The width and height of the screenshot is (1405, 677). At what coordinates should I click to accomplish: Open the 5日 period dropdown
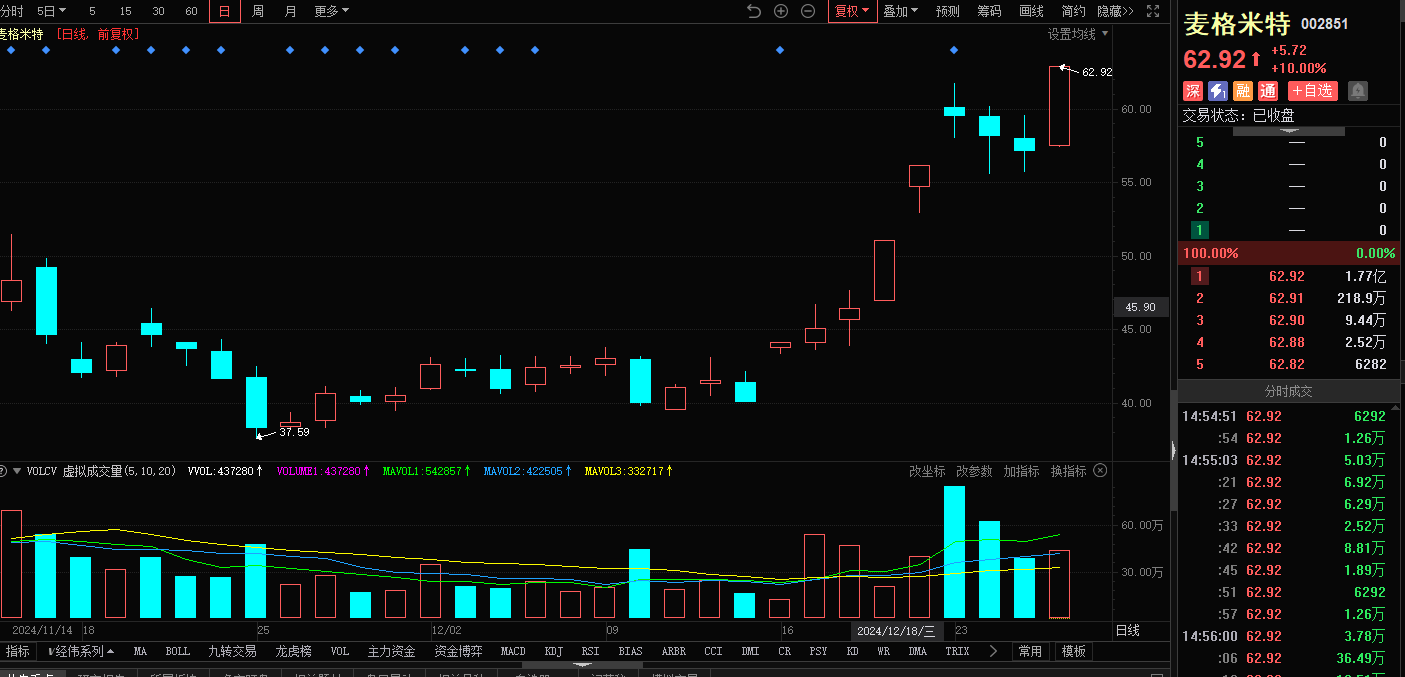(51, 11)
